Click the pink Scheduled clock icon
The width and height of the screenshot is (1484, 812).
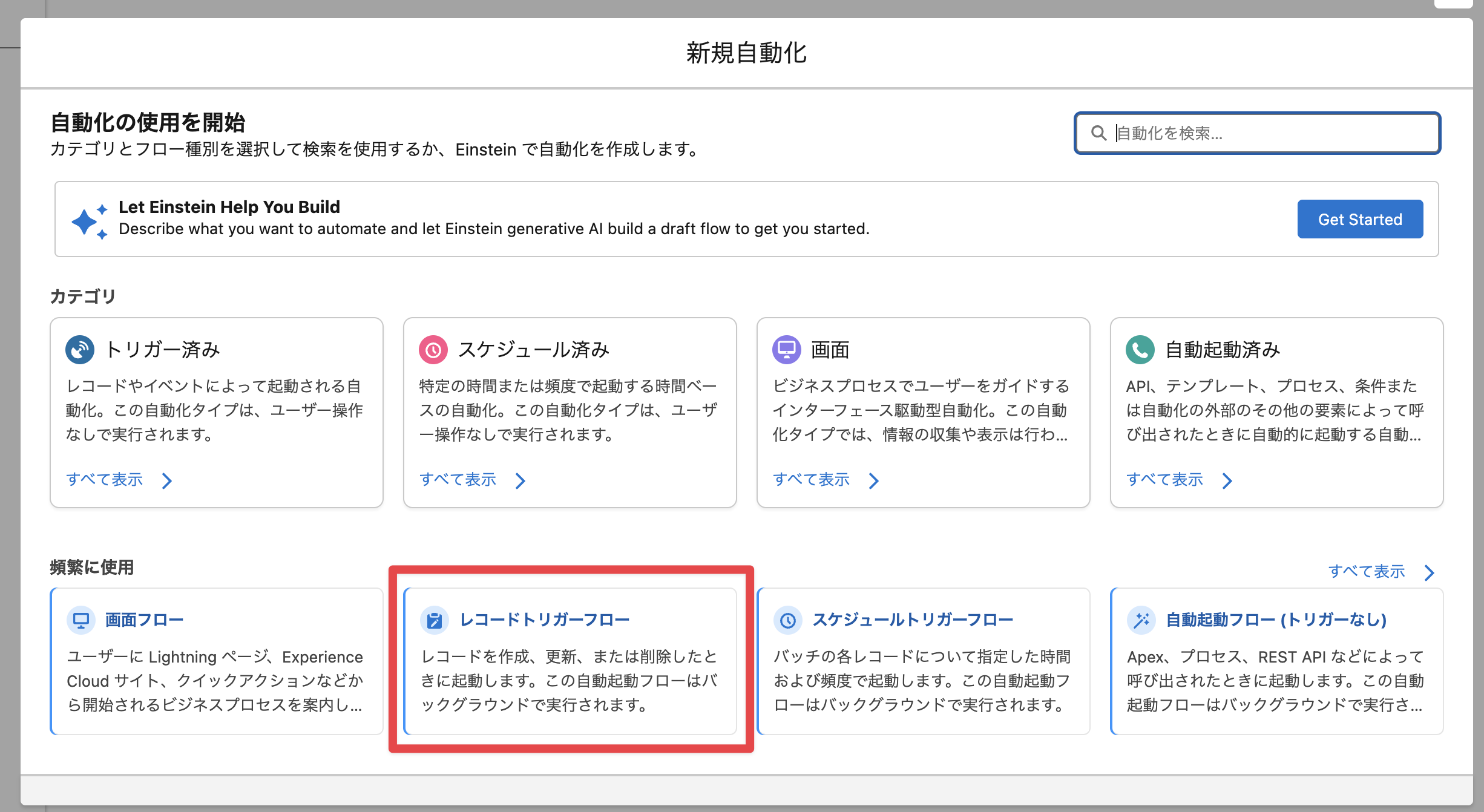433,350
